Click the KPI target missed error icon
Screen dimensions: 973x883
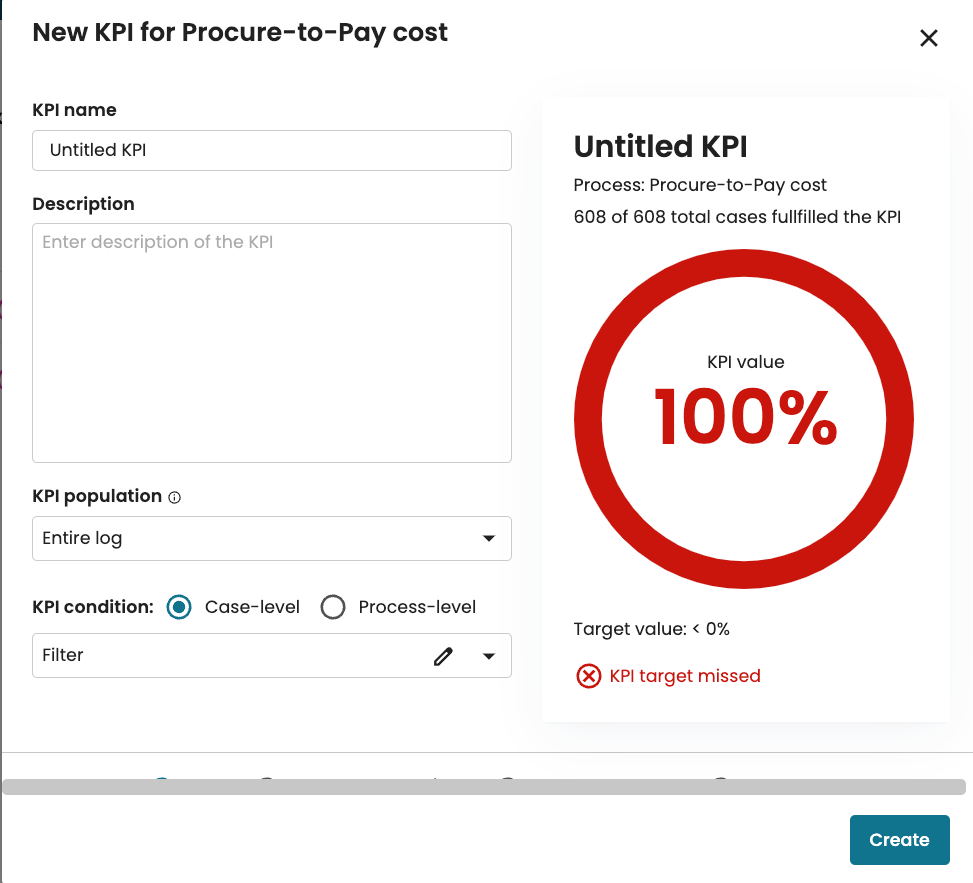[588, 676]
